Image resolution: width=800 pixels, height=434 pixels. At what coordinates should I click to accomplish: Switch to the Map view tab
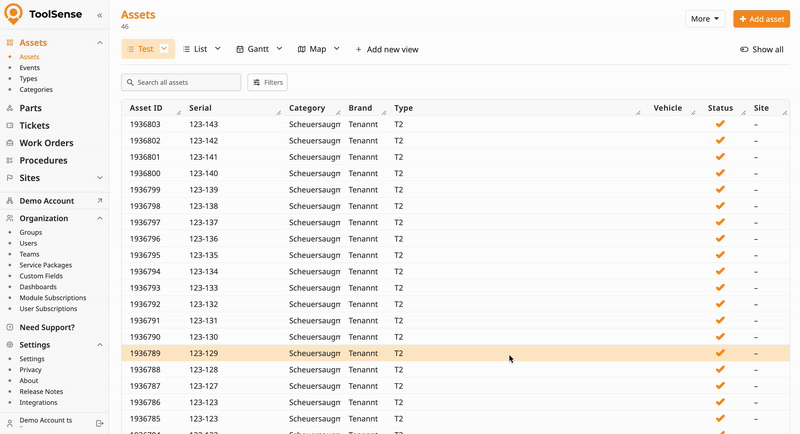pos(312,49)
